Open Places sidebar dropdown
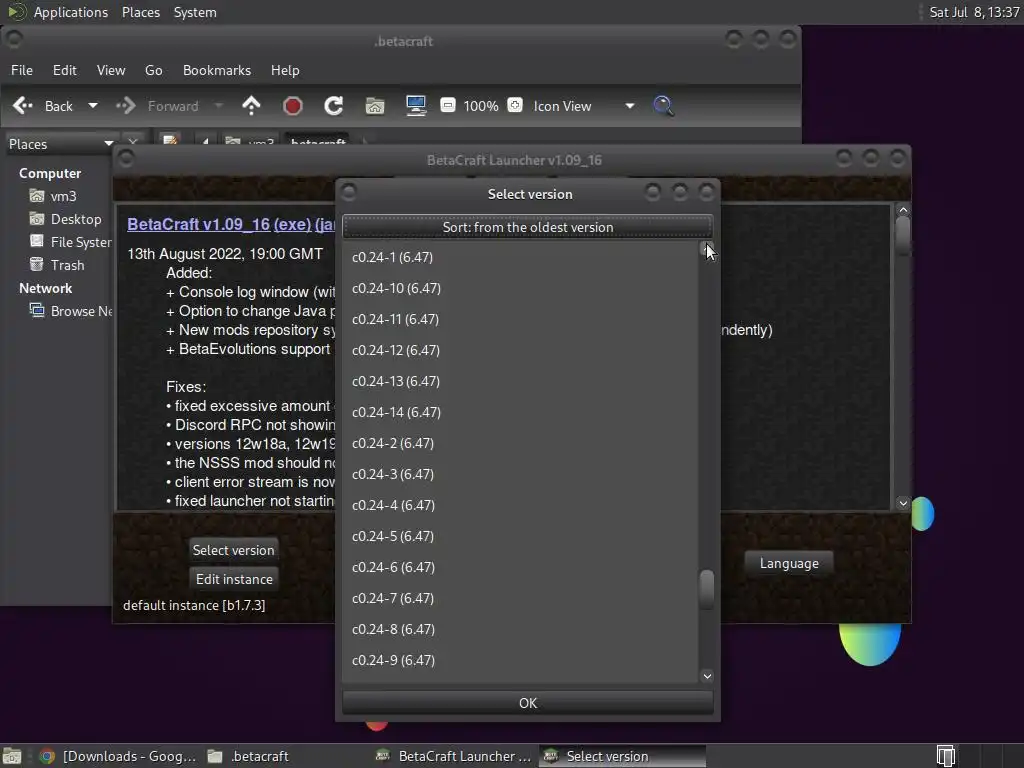This screenshot has height=768, width=1024. [x=60, y=144]
